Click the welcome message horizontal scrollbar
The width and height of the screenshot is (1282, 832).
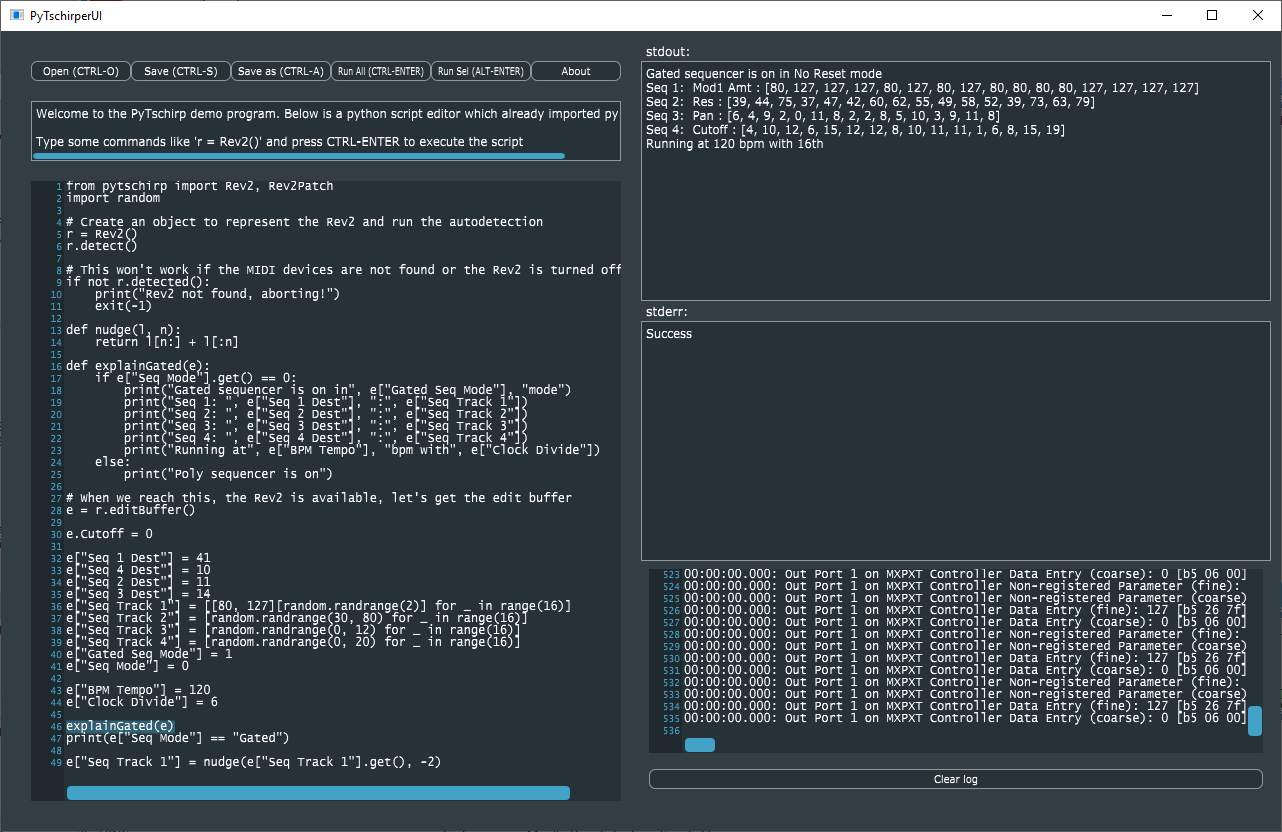(300, 156)
